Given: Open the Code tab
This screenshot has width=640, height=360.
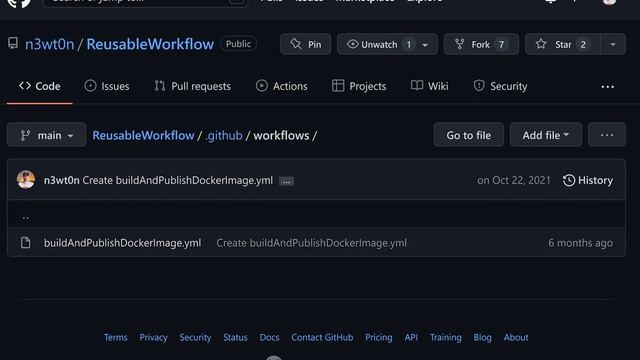Looking at the screenshot, I should [40, 86].
